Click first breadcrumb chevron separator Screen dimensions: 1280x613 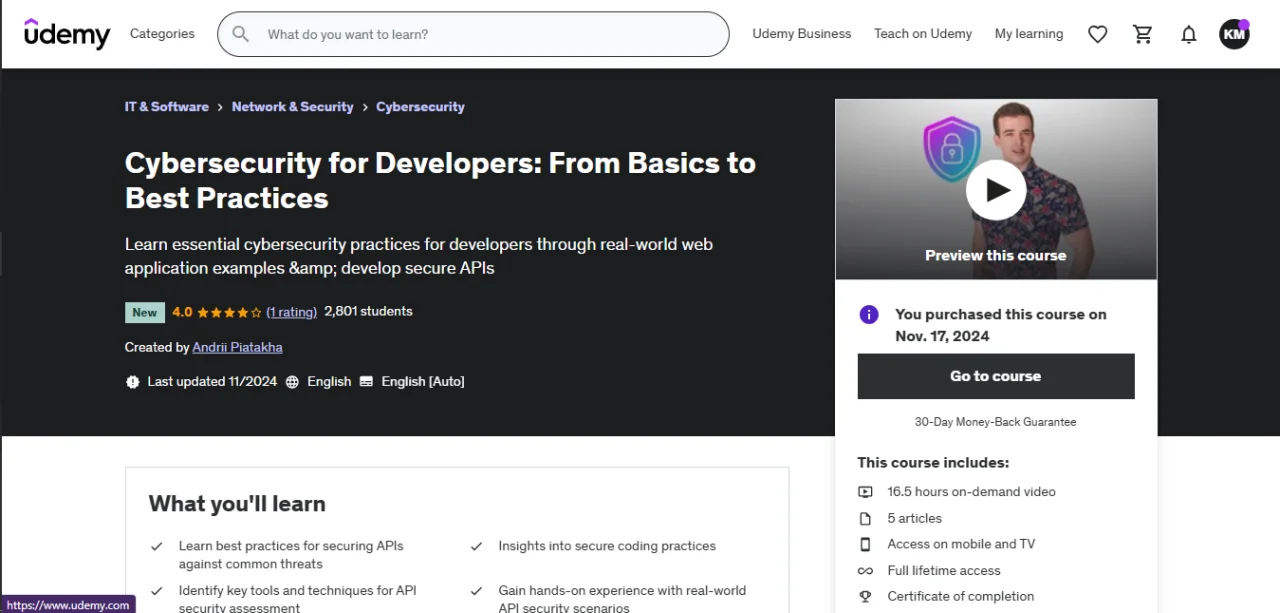(x=220, y=107)
